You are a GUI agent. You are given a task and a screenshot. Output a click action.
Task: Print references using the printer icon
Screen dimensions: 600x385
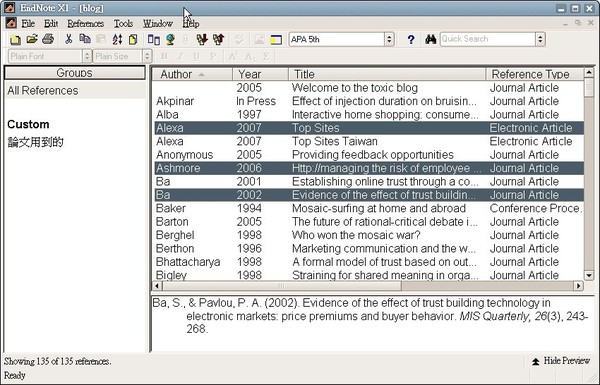48,39
